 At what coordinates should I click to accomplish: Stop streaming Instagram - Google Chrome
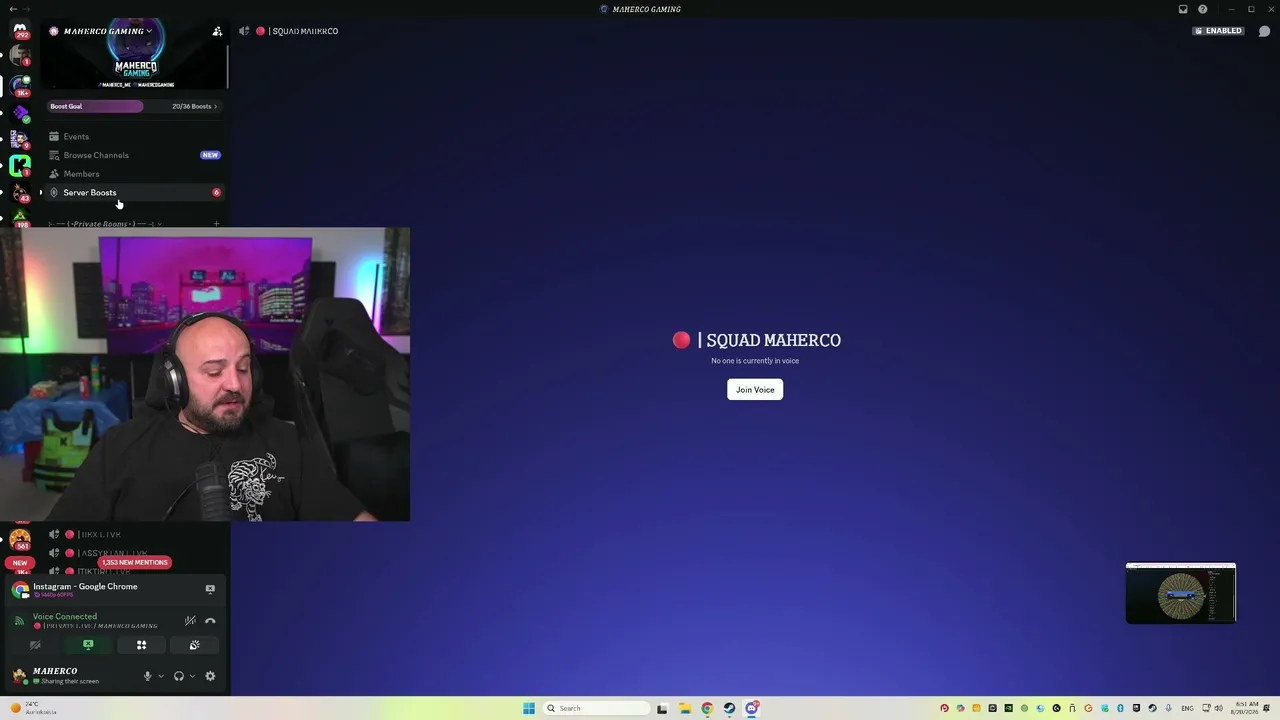[x=210, y=589]
